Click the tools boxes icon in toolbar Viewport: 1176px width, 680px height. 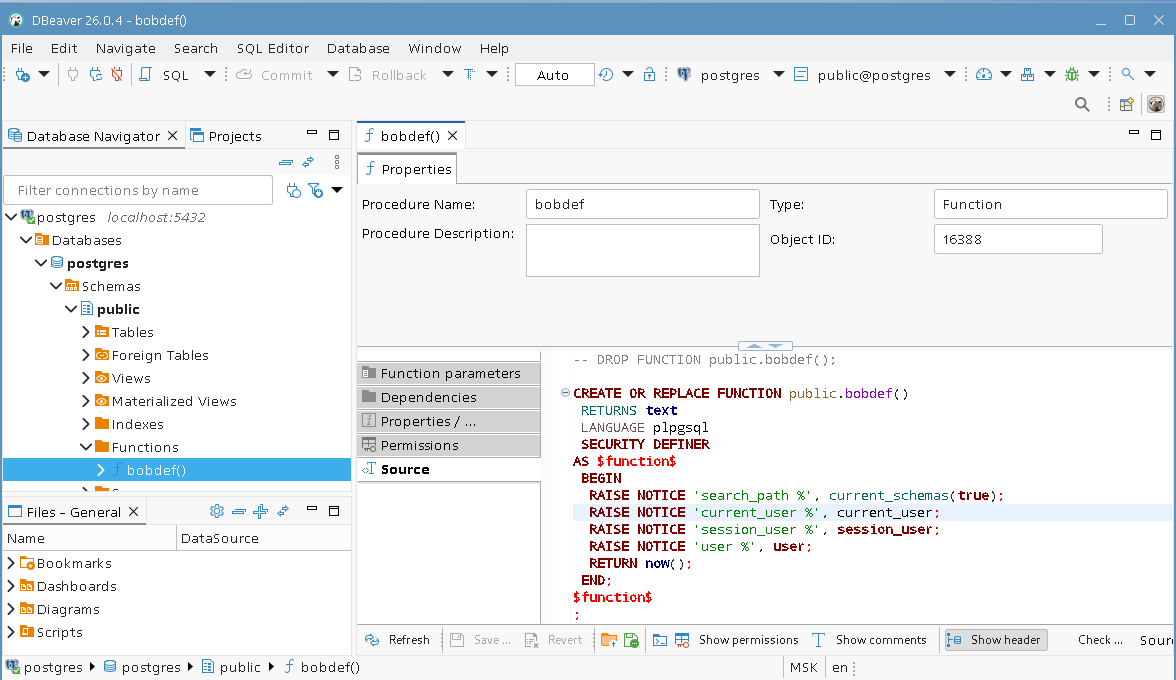pos(1028,75)
